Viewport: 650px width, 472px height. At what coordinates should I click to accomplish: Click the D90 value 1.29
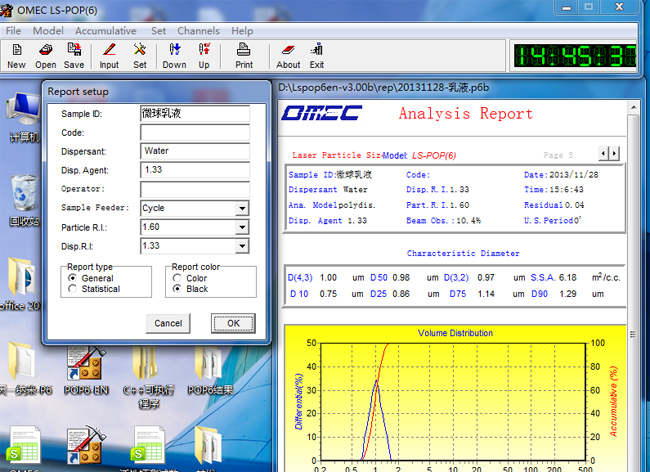click(x=568, y=294)
